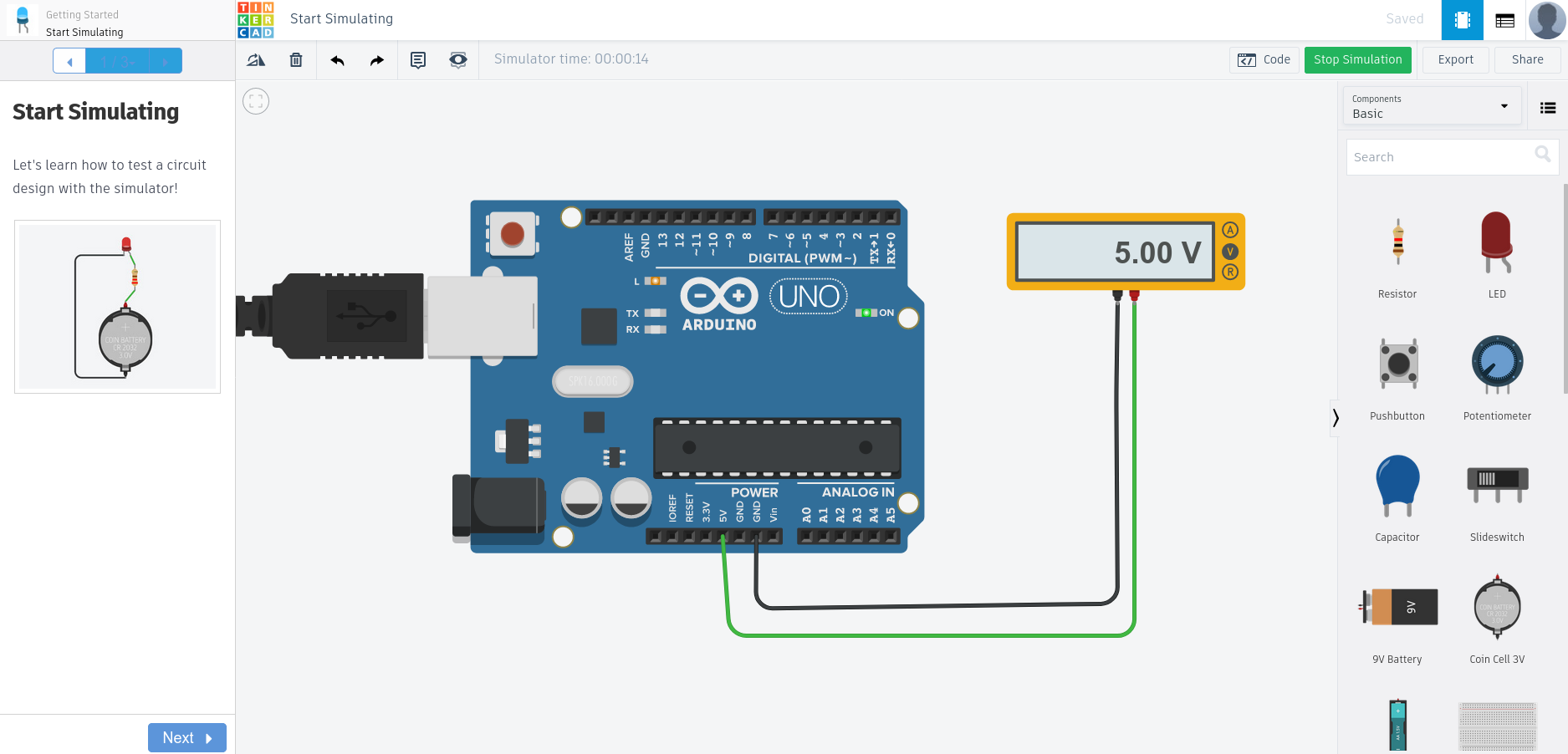The height and width of the screenshot is (754, 1568).
Task: Click the redo arrow icon
Action: pos(377,60)
